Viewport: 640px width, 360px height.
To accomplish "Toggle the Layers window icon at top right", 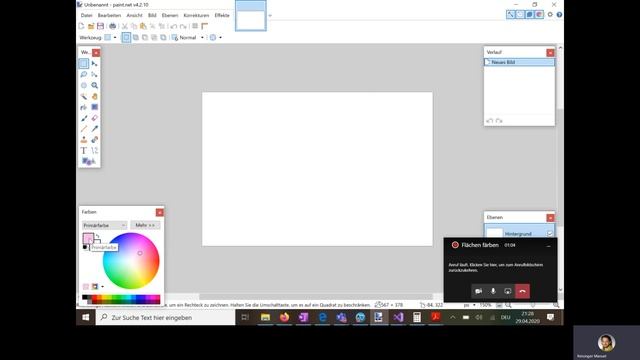I will [529, 14].
